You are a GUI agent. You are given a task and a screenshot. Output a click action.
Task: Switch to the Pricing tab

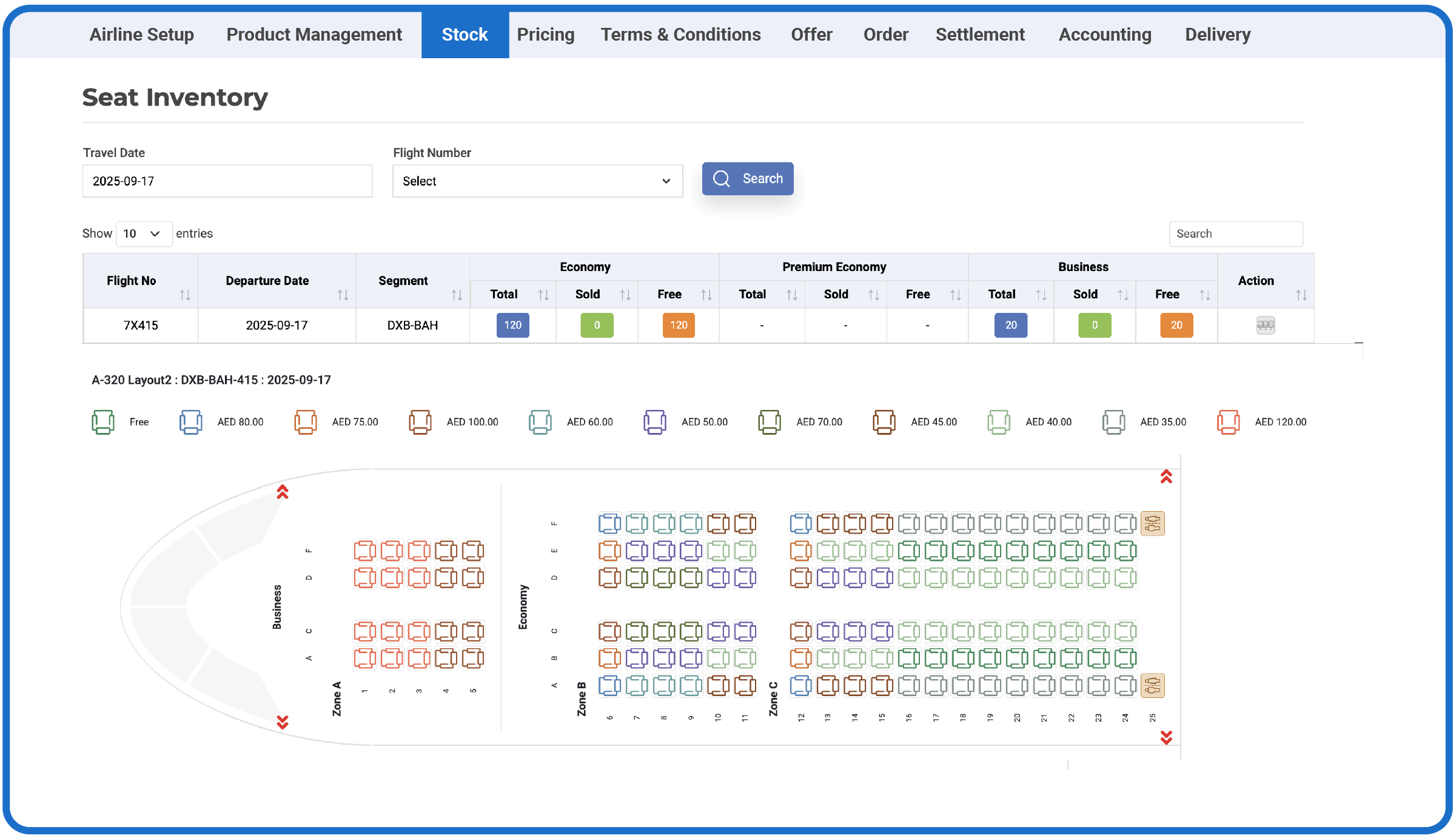[x=545, y=35]
